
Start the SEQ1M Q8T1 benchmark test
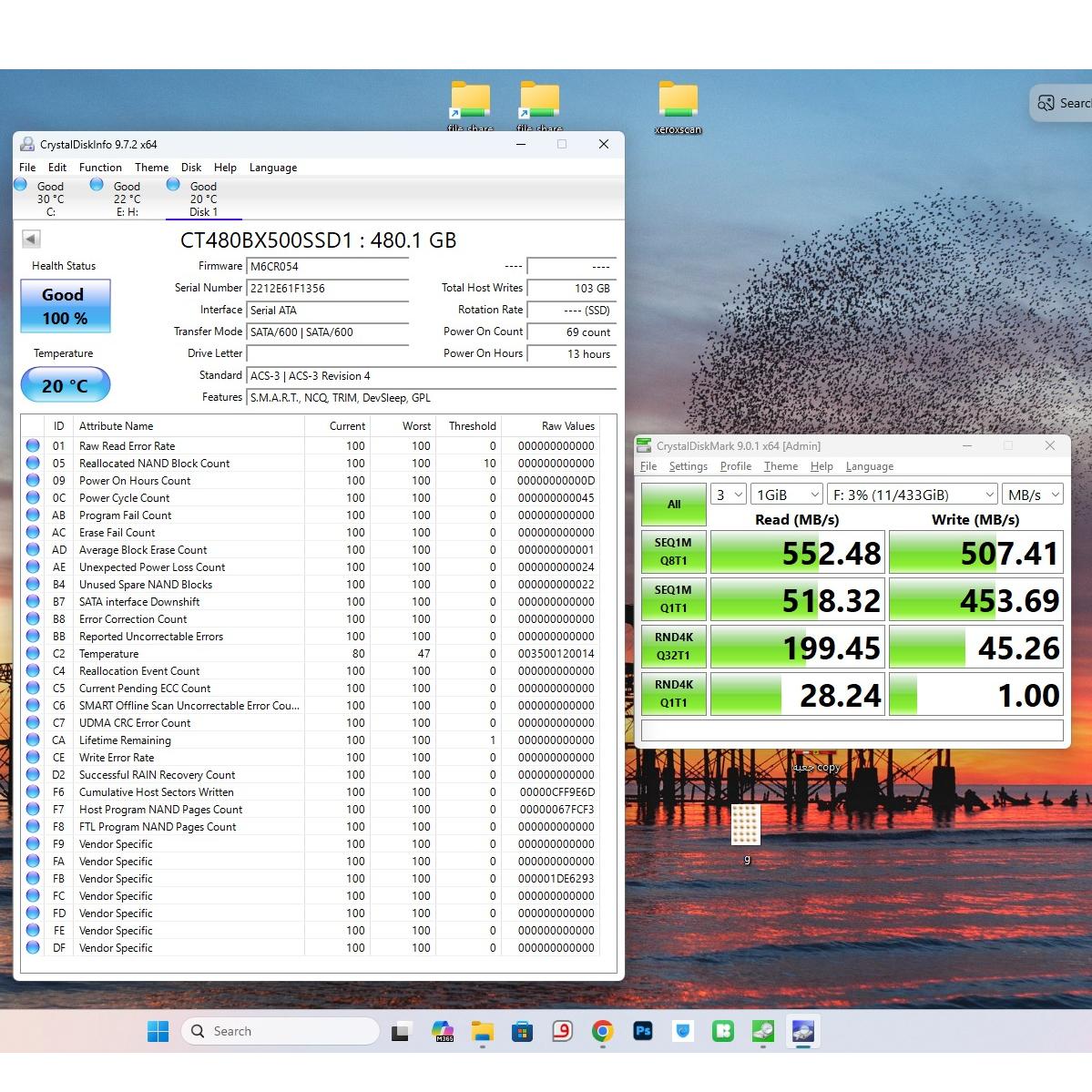click(x=674, y=552)
